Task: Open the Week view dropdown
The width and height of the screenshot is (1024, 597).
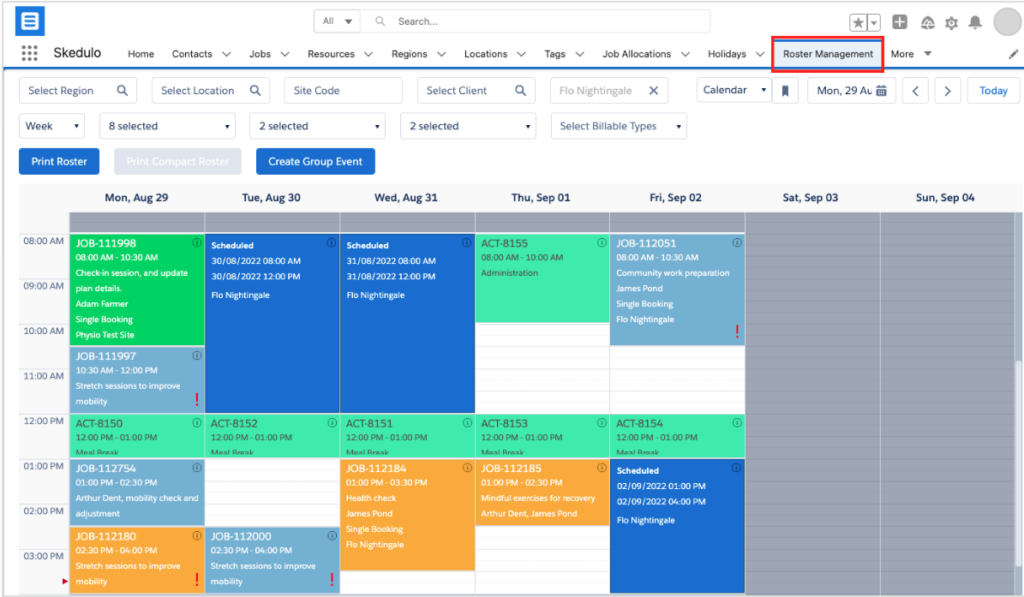Action: pyautogui.click(x=52, y=126)
